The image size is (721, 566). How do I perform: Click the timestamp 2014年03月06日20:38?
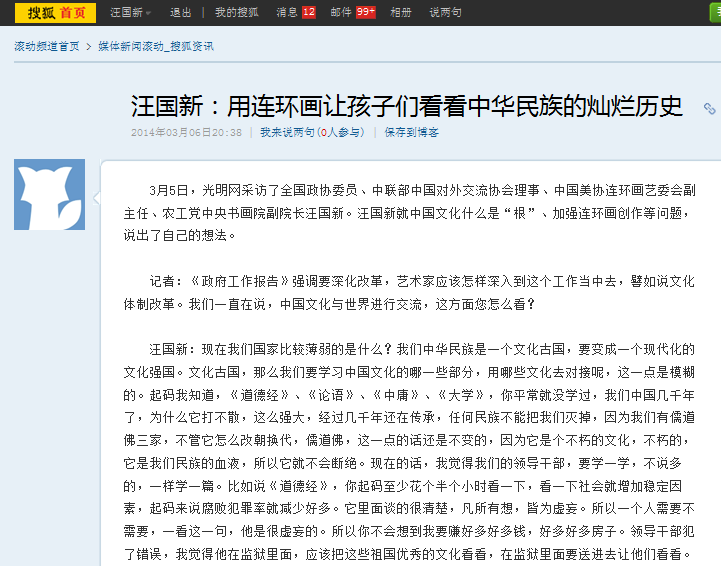(x=186, y=132)
